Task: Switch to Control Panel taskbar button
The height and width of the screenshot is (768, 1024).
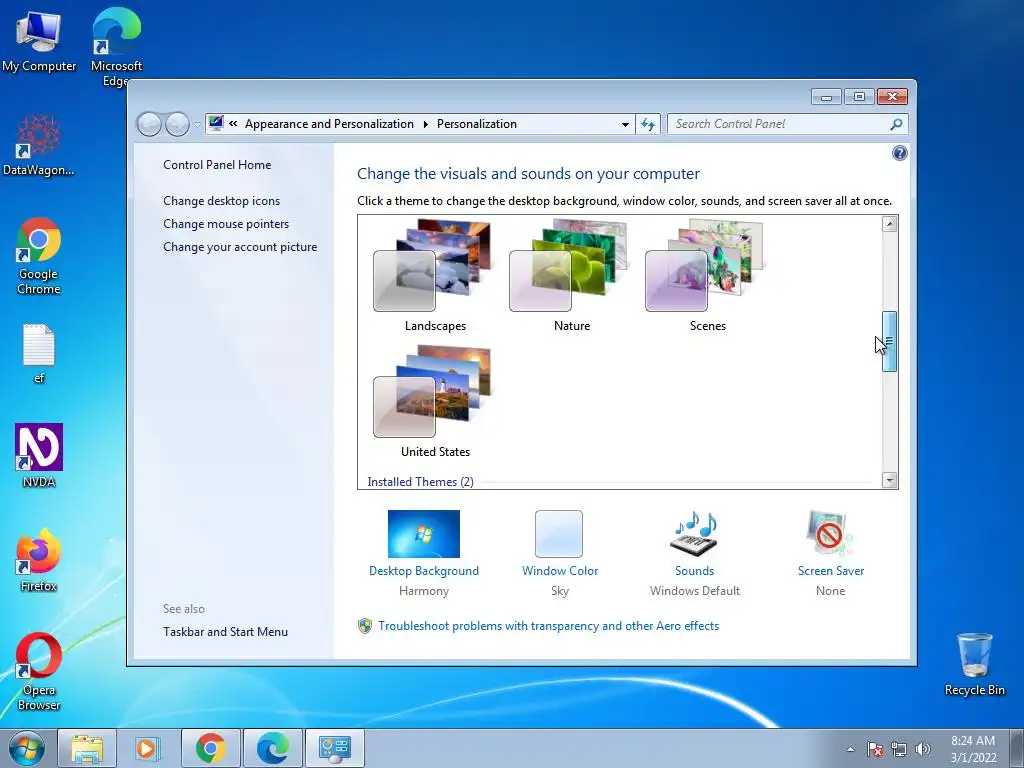Action: pos(334,748)
